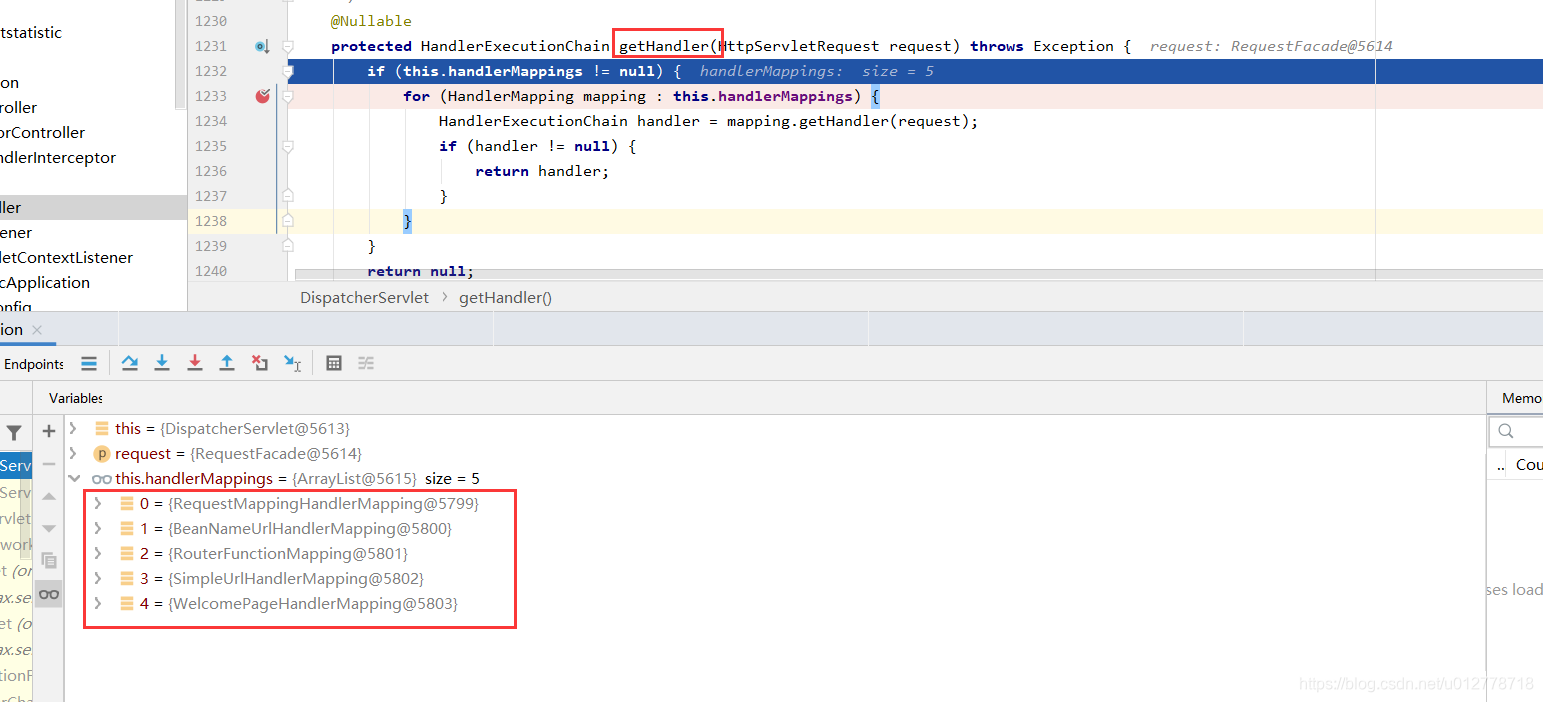Collapse fold marker at line 1235

click(x=288, y=146)
